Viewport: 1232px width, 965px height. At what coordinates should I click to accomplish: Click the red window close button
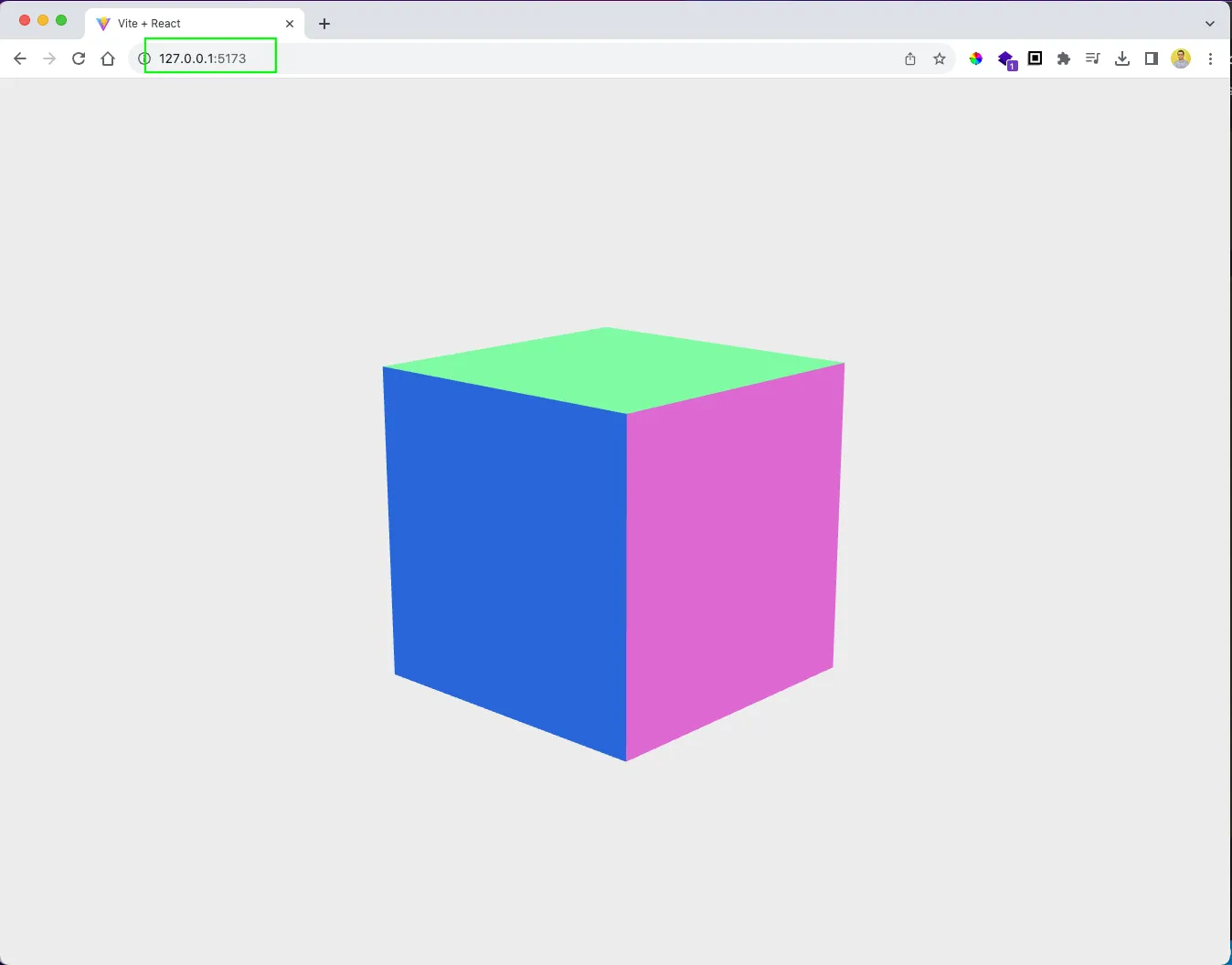[25, 20]
